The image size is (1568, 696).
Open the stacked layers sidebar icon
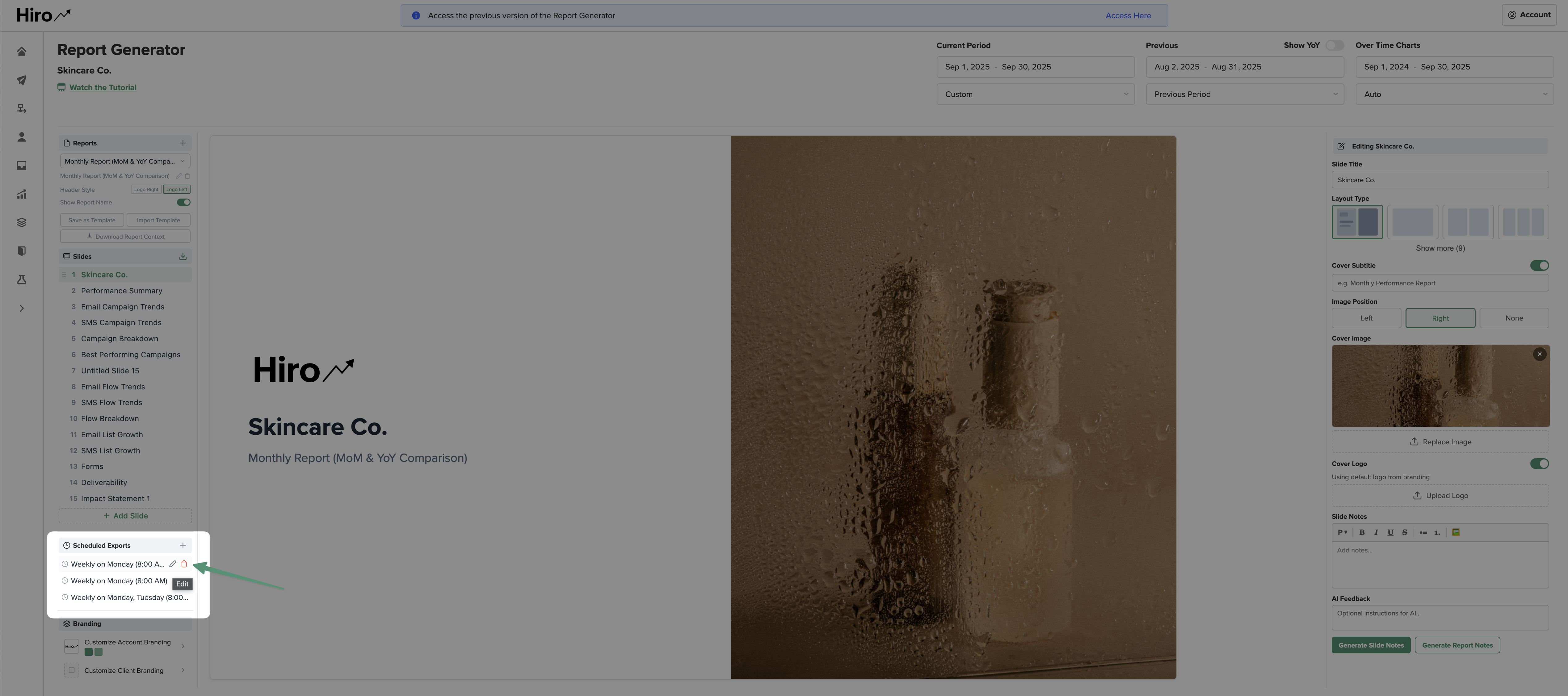21,223
